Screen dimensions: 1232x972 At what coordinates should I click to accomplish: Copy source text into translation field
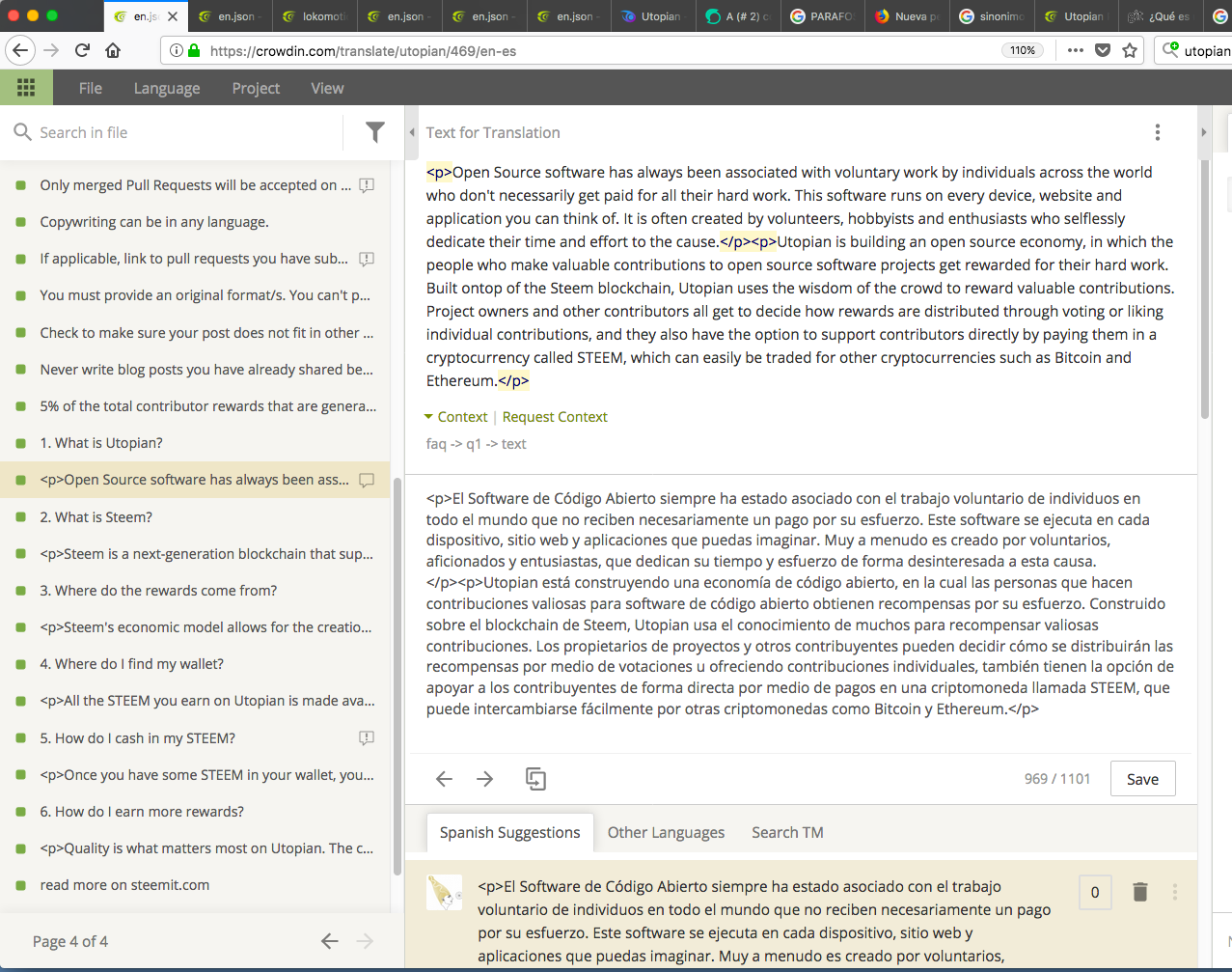coord(535,779)
